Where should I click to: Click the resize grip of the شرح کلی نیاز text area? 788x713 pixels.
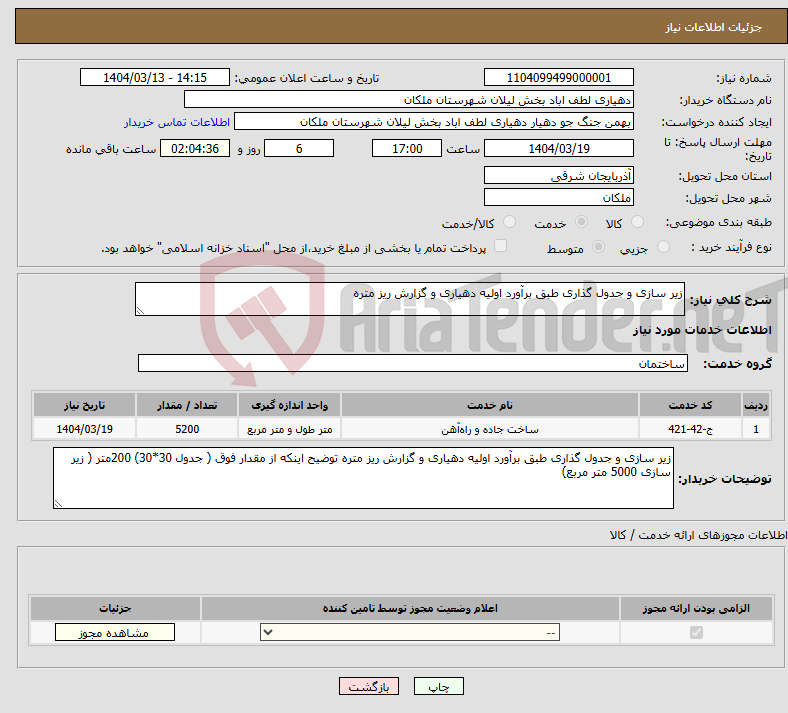tap(140, 311)
